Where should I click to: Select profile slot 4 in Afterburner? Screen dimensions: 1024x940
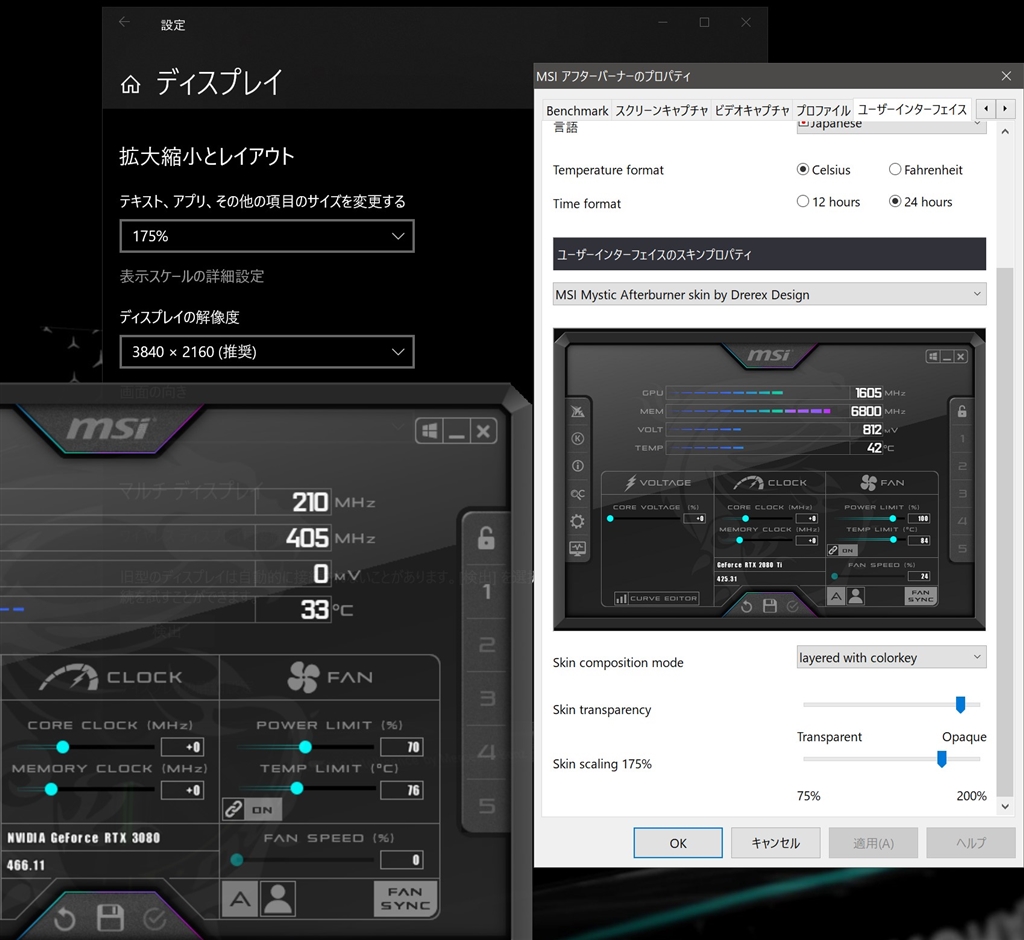(x=487, y=753)
